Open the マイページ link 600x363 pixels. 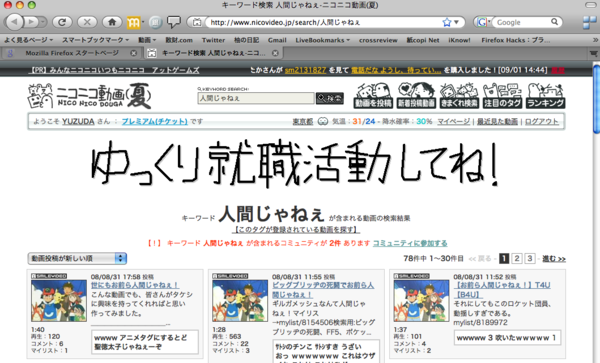point(453,121)
